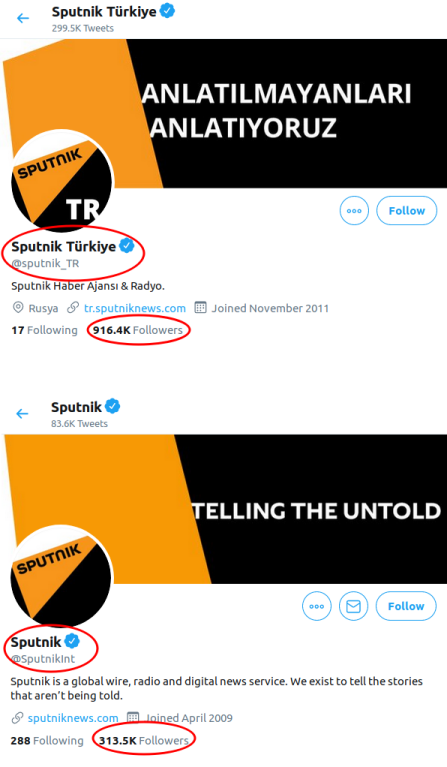The image size is (447, 767).
Task: Click the Sputnik TR profile avatar
Action: tap(62, 181)
